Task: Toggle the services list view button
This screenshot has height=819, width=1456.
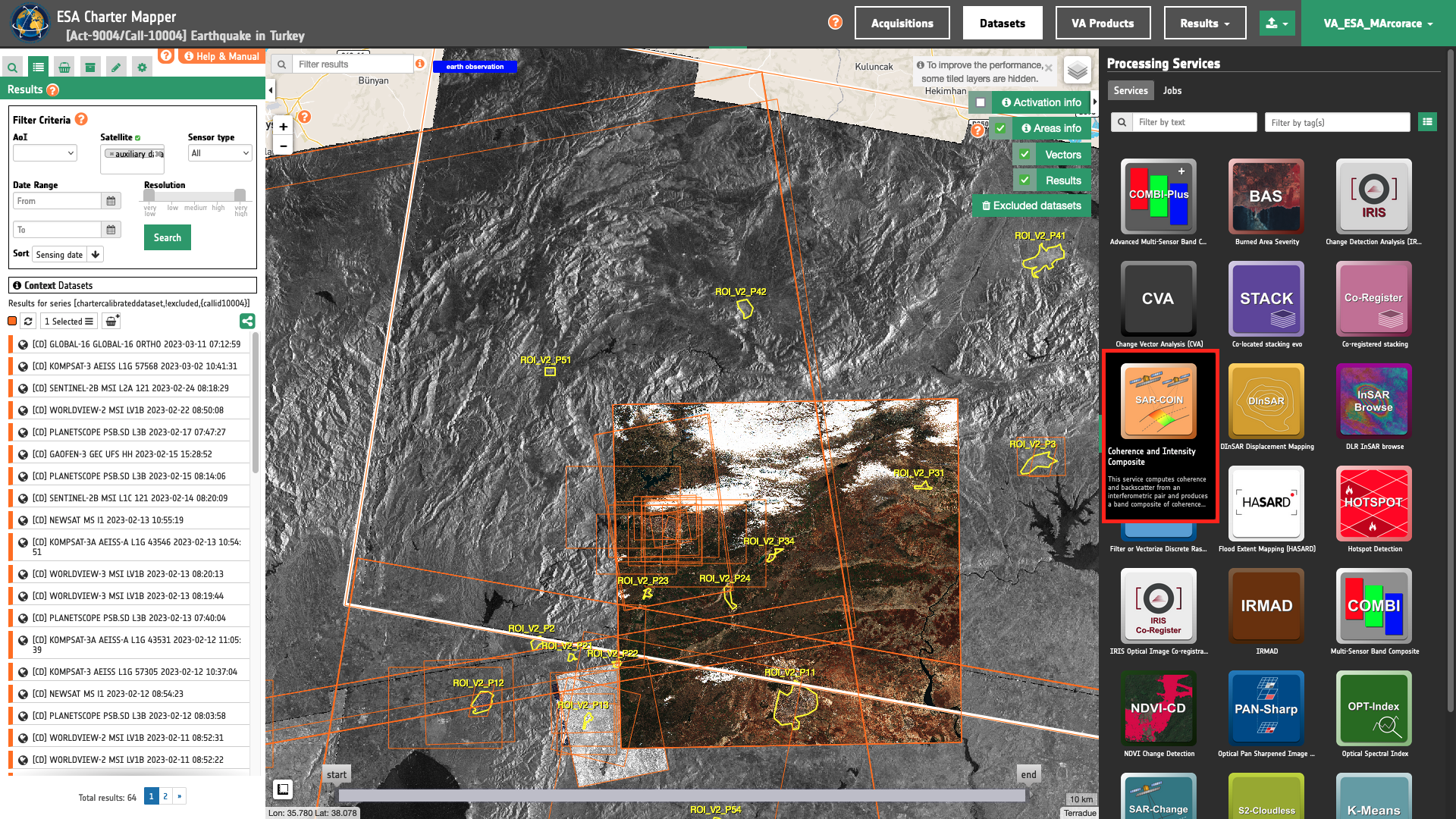Action: point(1427,121)
